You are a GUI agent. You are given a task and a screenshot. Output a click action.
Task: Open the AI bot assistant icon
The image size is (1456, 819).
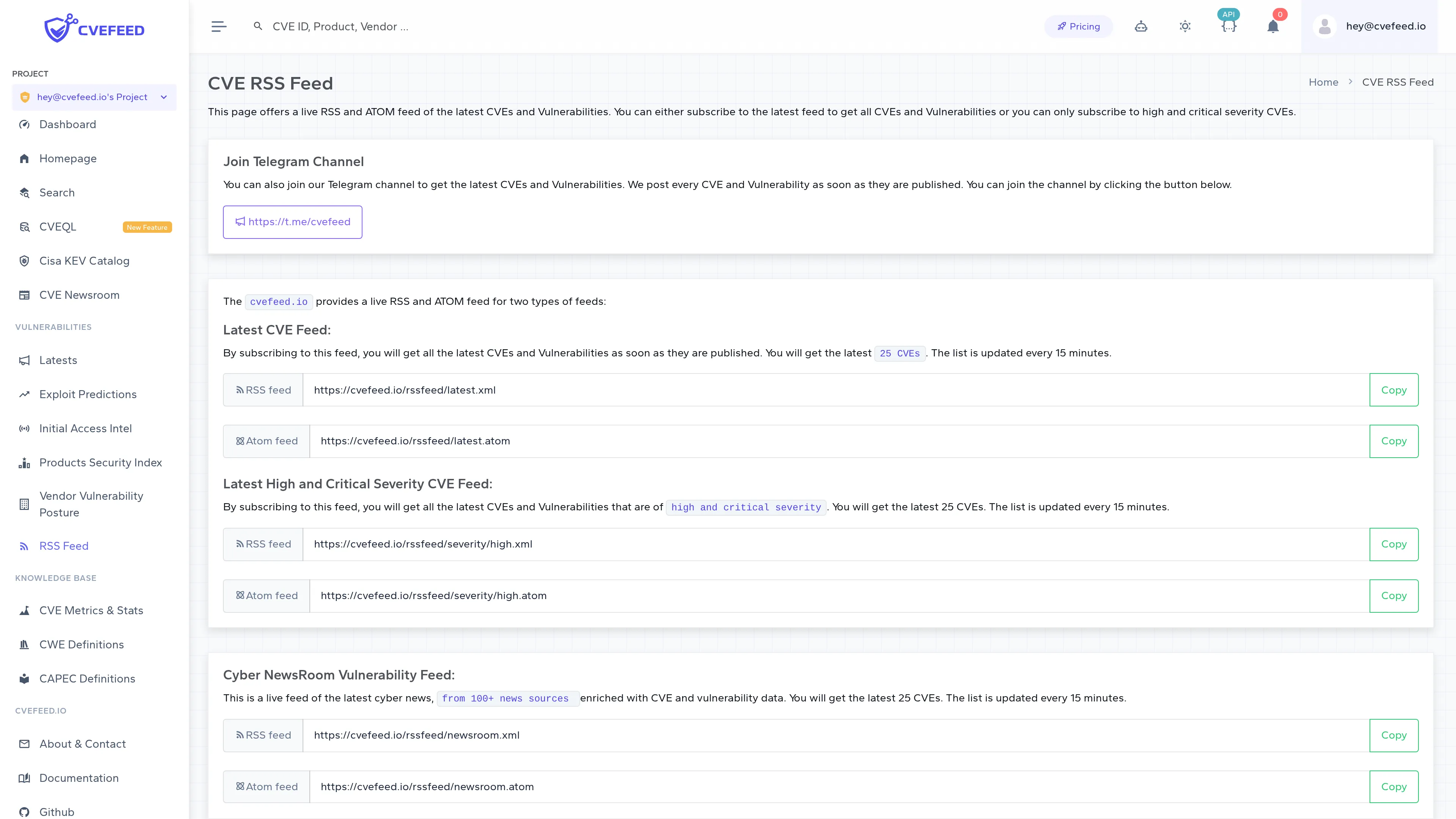(x=1141, y=27)
